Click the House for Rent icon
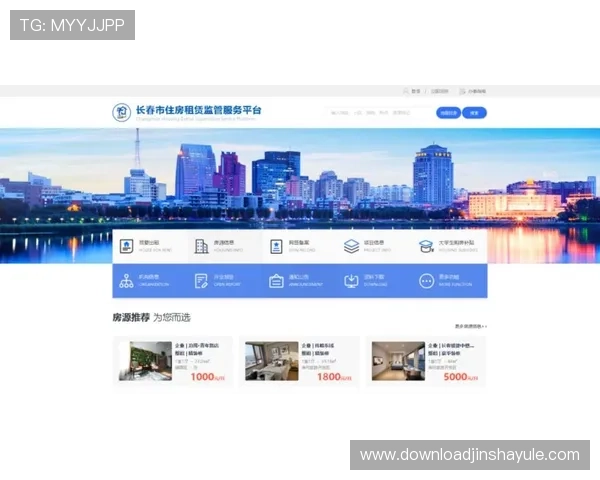The width and height of the screenshot is (600, 480). click(x=127, y=246)
